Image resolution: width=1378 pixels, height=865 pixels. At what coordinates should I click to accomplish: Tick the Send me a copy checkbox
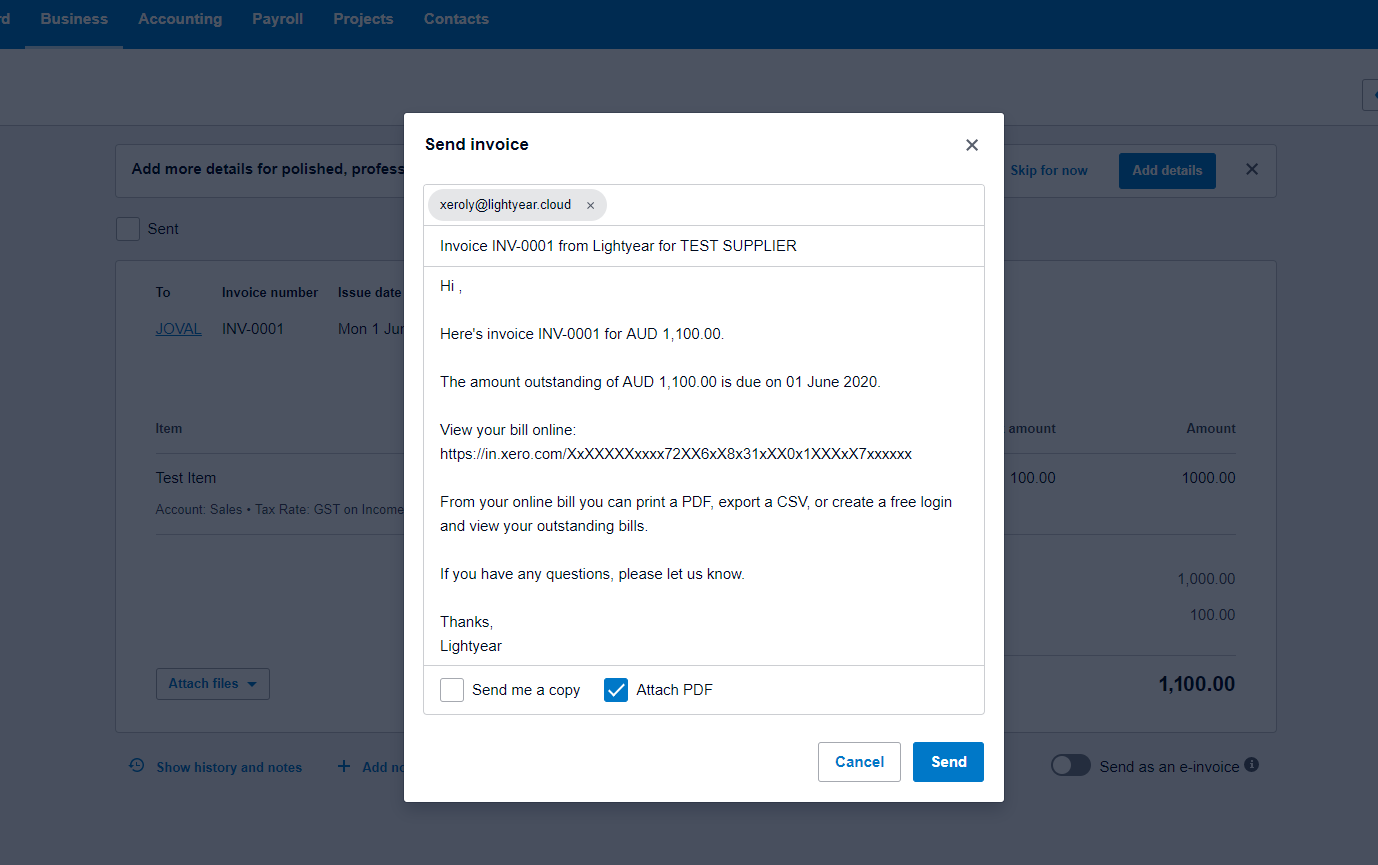tap(452, 690)
